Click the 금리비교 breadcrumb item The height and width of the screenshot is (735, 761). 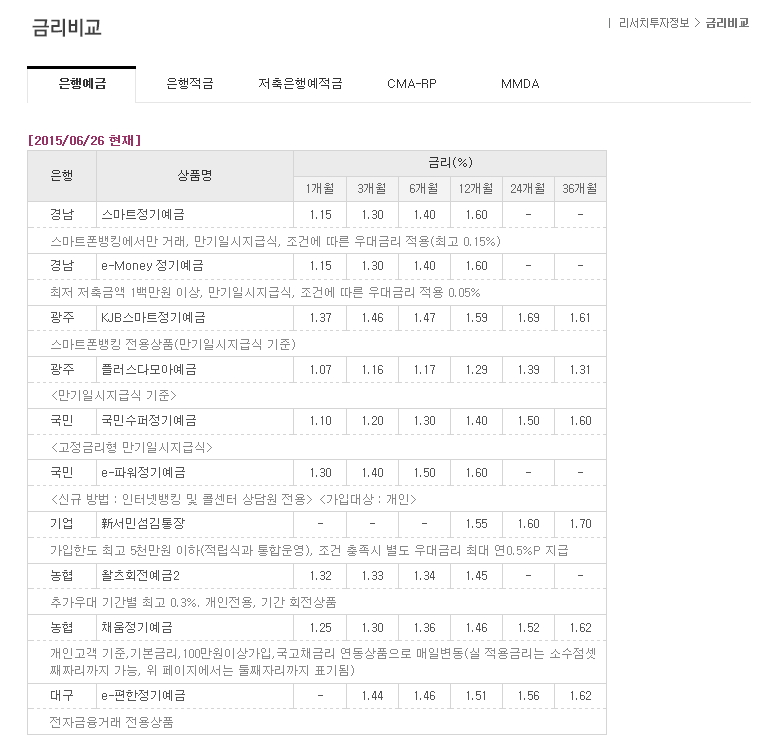pos(727,22)
